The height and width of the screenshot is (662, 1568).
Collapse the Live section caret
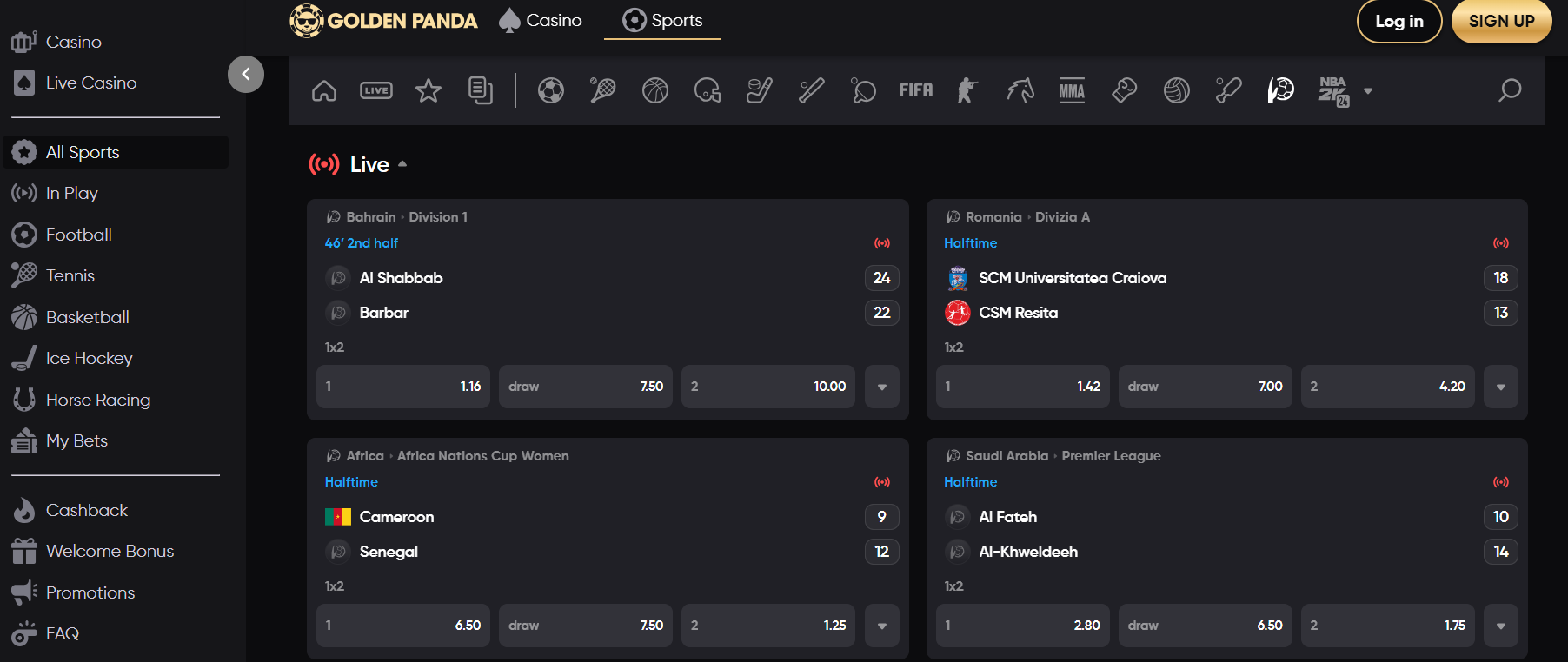[x=402, y=164]
